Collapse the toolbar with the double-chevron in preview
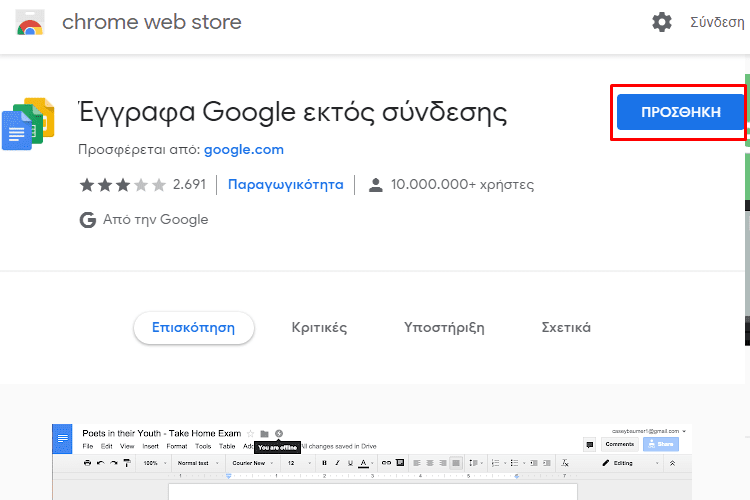The width and height of the screenshot is (750, 500). [x=672, y=463]
